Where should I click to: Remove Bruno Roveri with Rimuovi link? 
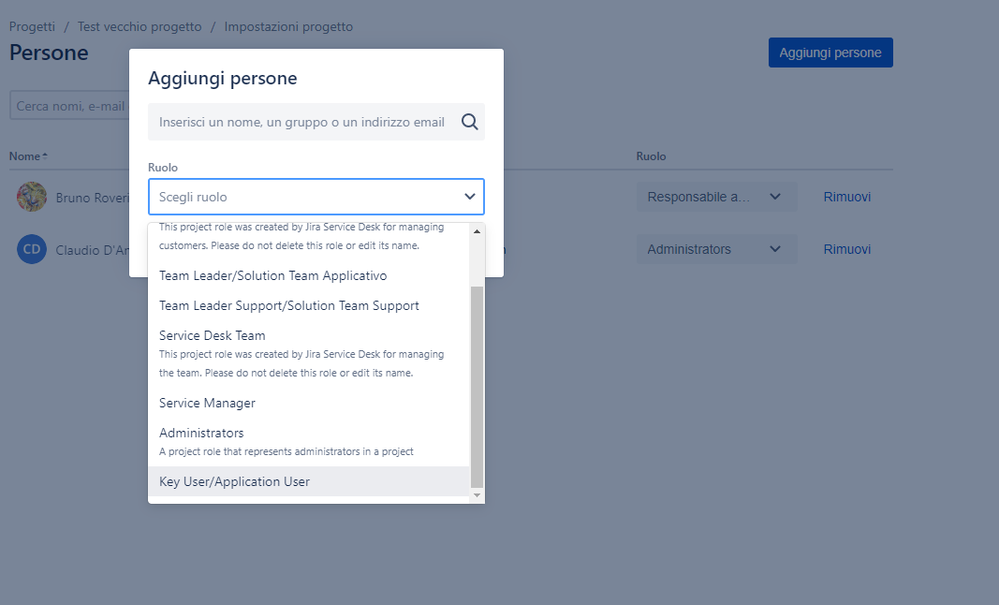[847, 197]
